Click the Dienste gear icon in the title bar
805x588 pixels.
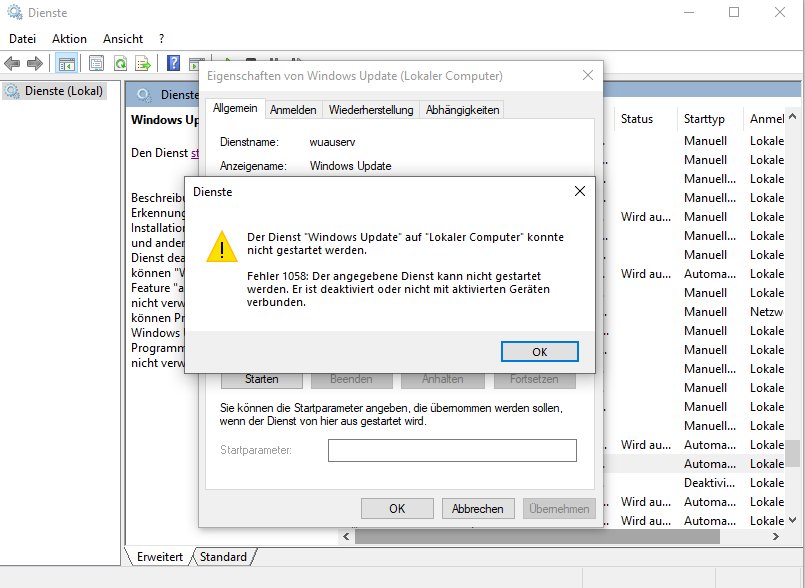tap(14, 12)
